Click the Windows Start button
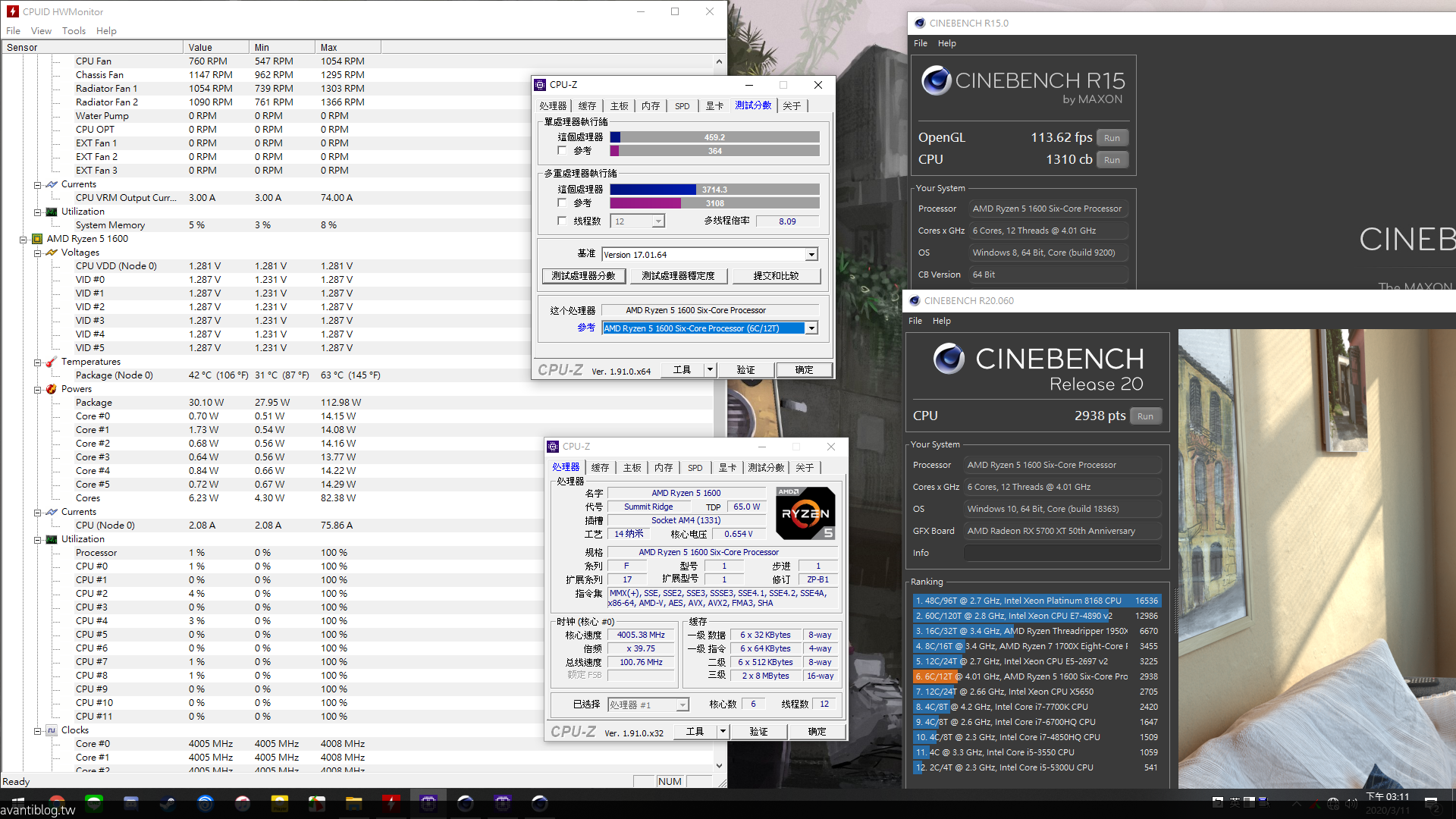Screen dimensions: 1456x819 click(18, 803)
